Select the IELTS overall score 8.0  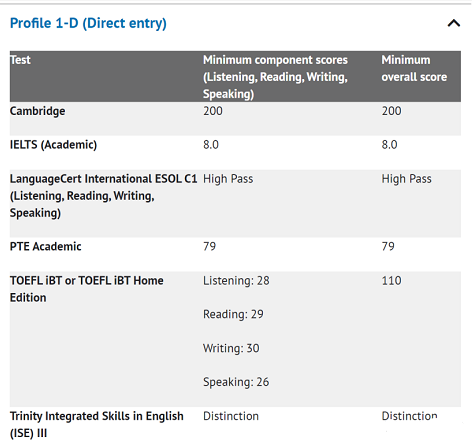[x=389, y=145]
